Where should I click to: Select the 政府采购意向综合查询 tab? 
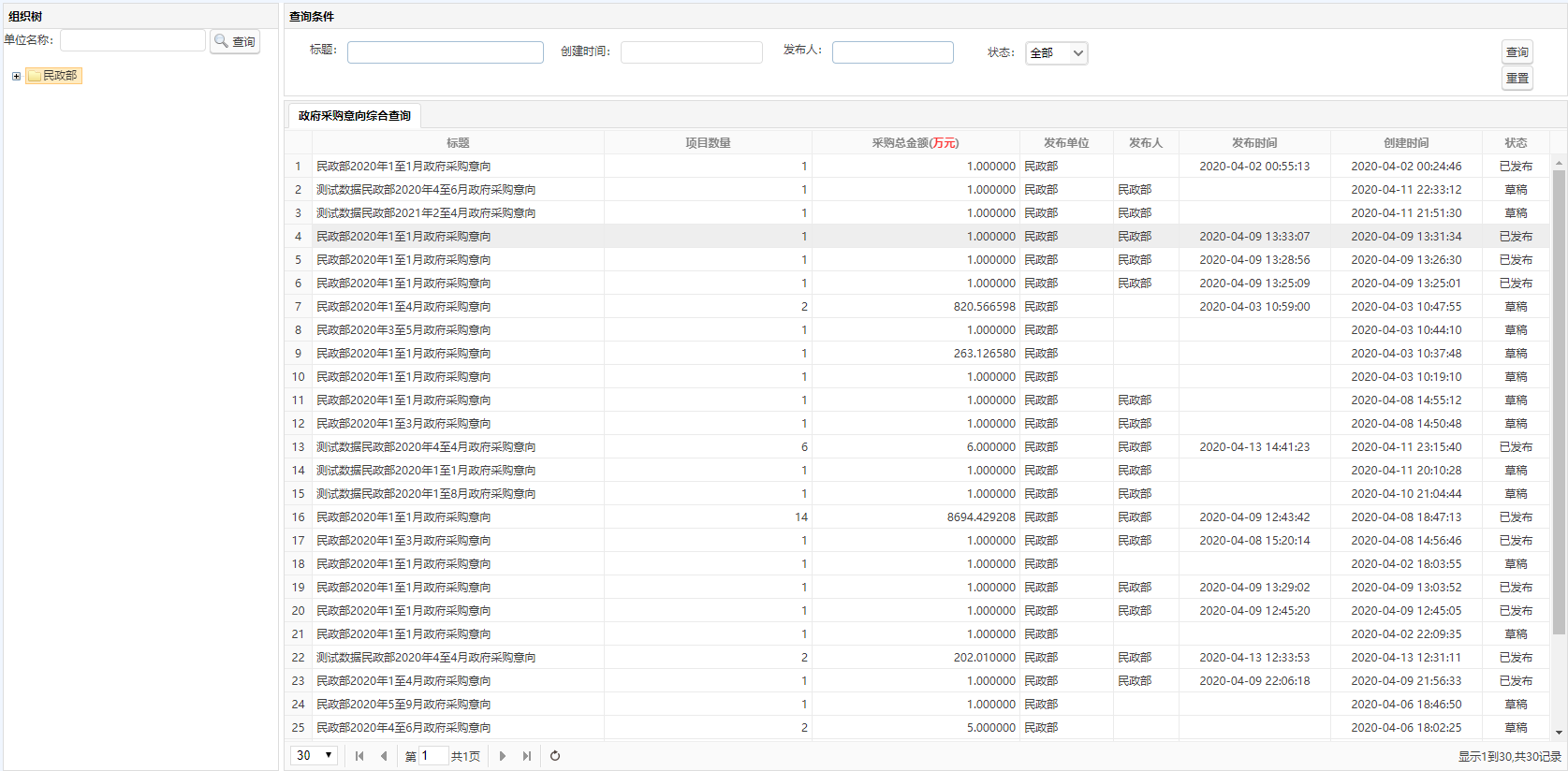point(355,116)
